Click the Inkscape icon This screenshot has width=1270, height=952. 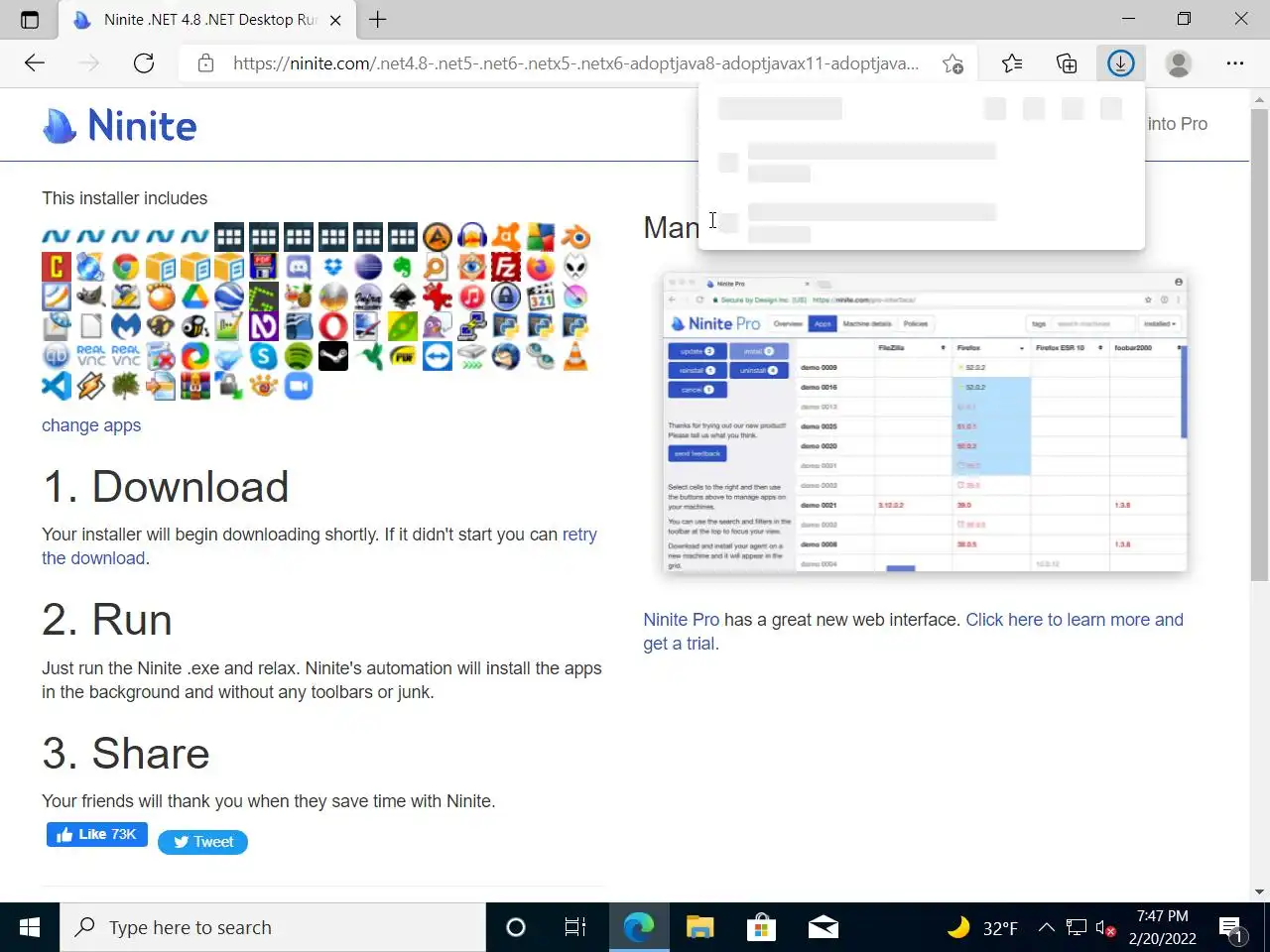[x=403, y=296]
